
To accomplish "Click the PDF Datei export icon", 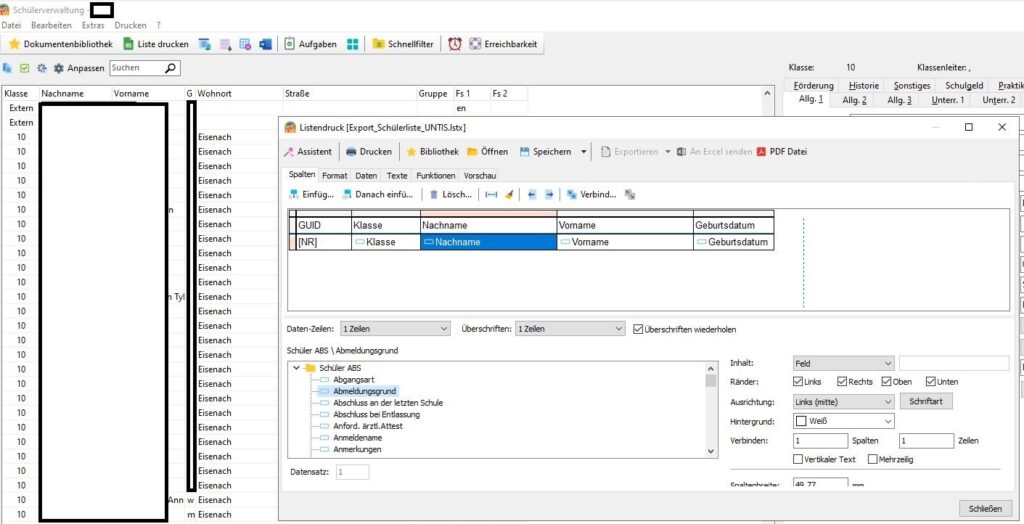I will 761,152.
